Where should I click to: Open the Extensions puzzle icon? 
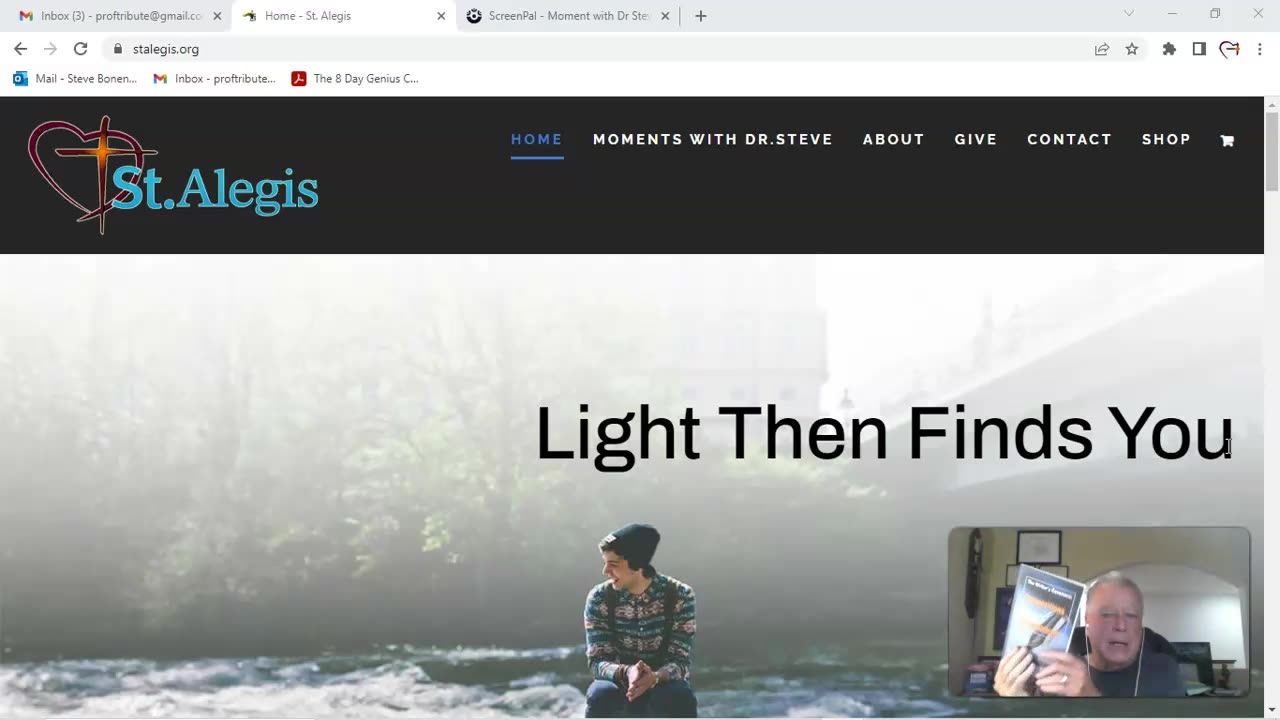1169,49
